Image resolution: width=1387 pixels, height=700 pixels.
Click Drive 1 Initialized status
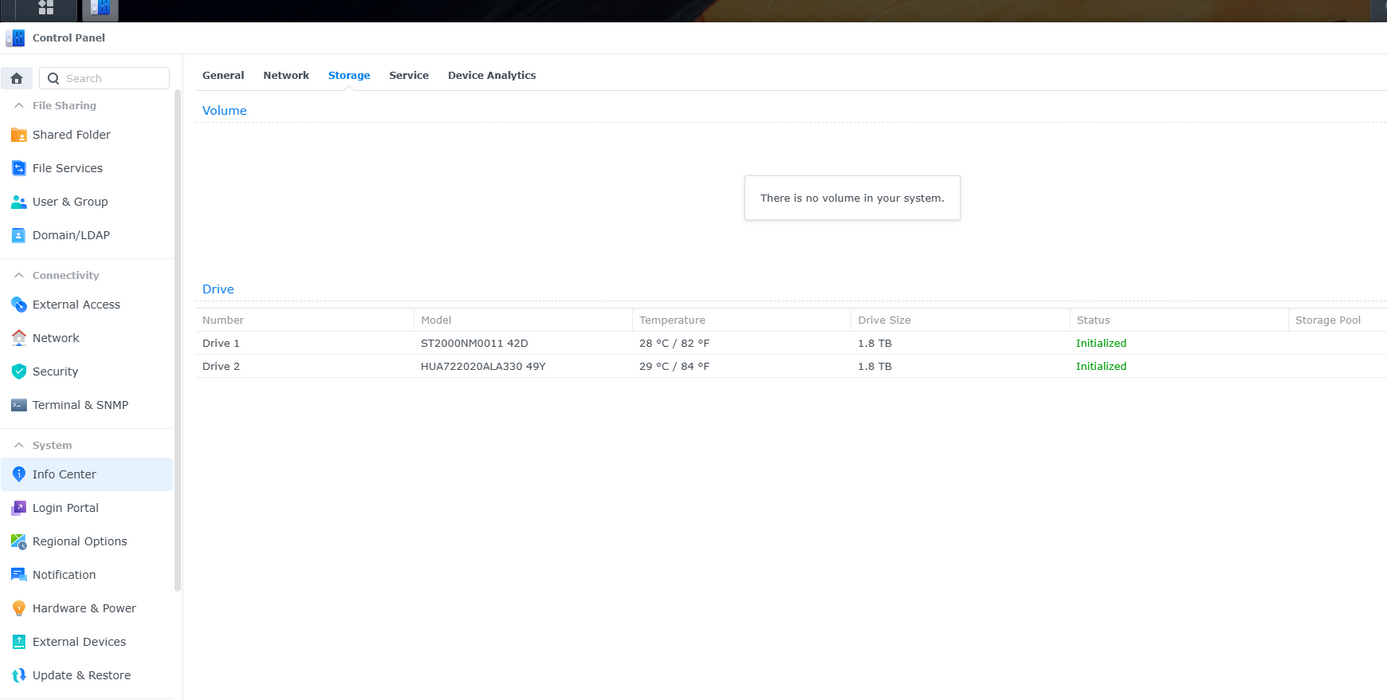[x=1101, y=343]
